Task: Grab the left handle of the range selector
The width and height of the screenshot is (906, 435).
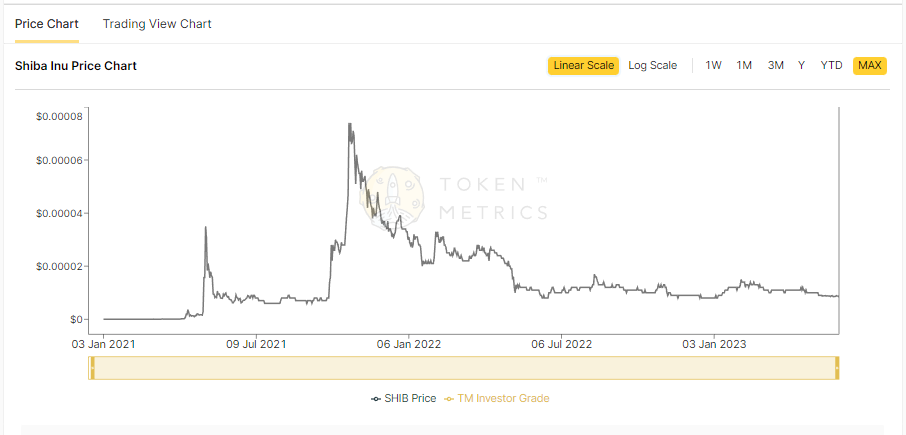Action: click(x=92, y=368)
